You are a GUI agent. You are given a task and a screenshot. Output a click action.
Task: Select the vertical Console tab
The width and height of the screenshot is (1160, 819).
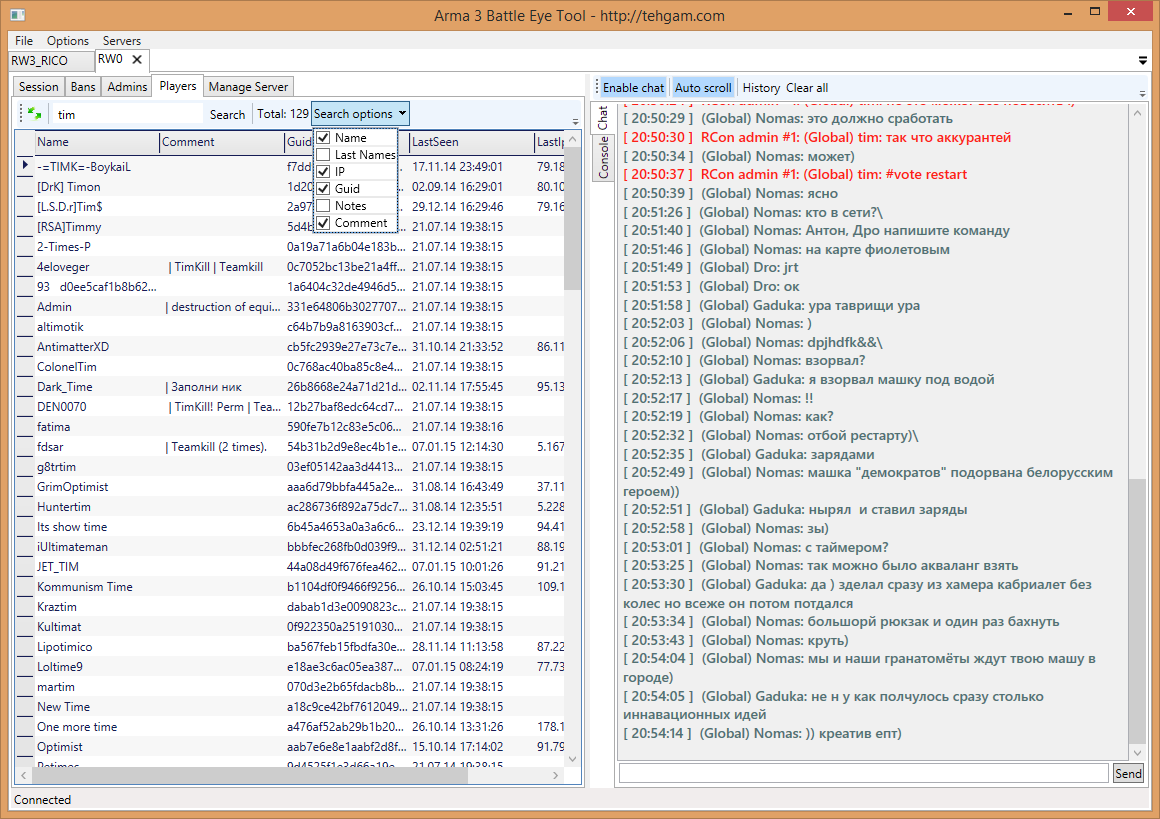point(604,157)
